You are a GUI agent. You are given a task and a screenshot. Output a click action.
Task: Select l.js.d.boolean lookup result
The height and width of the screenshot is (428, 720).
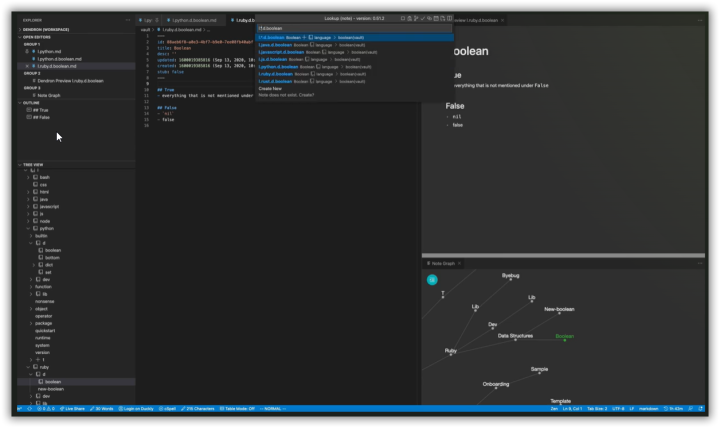(x=354, y=59)
